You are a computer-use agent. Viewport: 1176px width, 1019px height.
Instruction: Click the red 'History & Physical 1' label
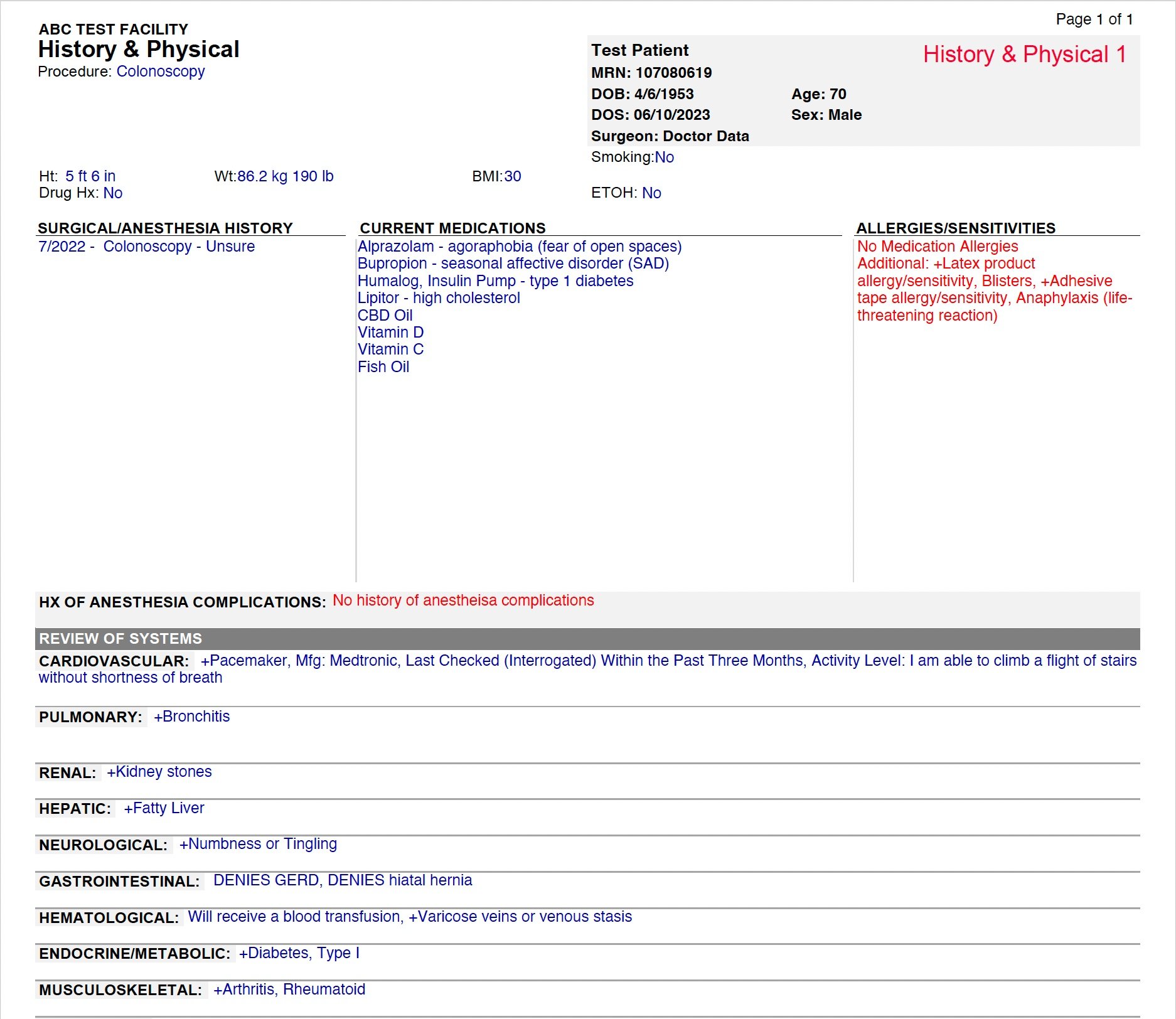pyautogui.click(x=1025, y=54)
